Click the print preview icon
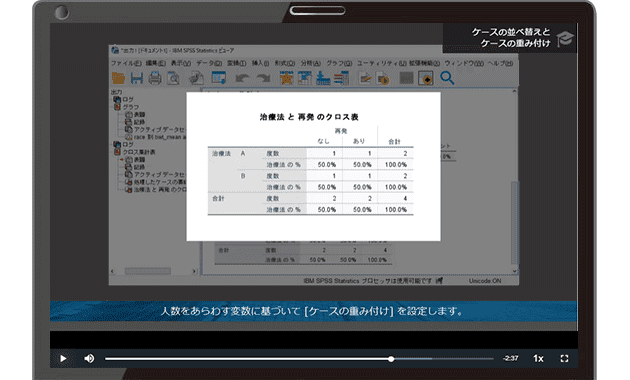Screen dimensions: 630x380 click(x=173, y=78)
